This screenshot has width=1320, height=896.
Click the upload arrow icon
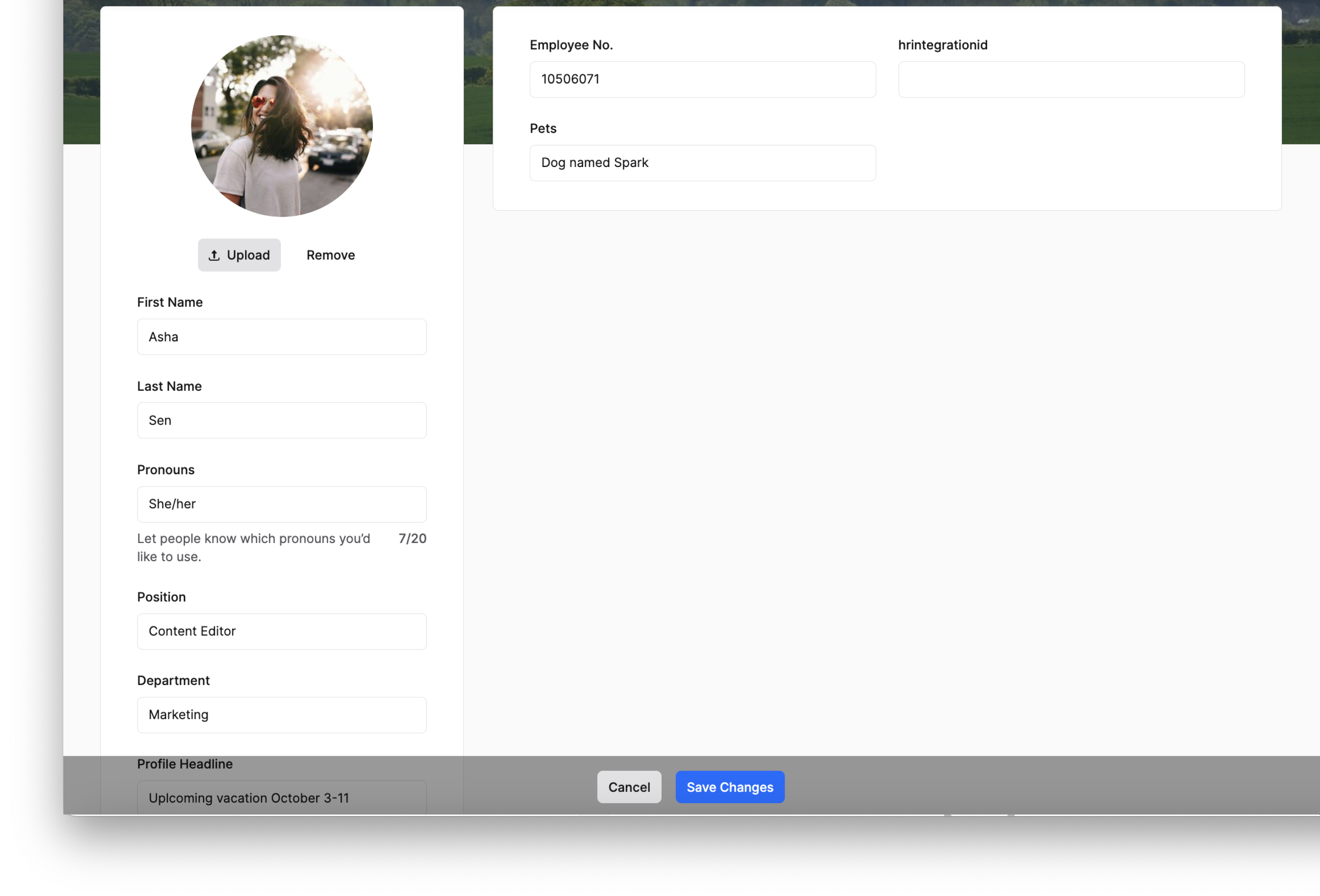coord(214,256)
